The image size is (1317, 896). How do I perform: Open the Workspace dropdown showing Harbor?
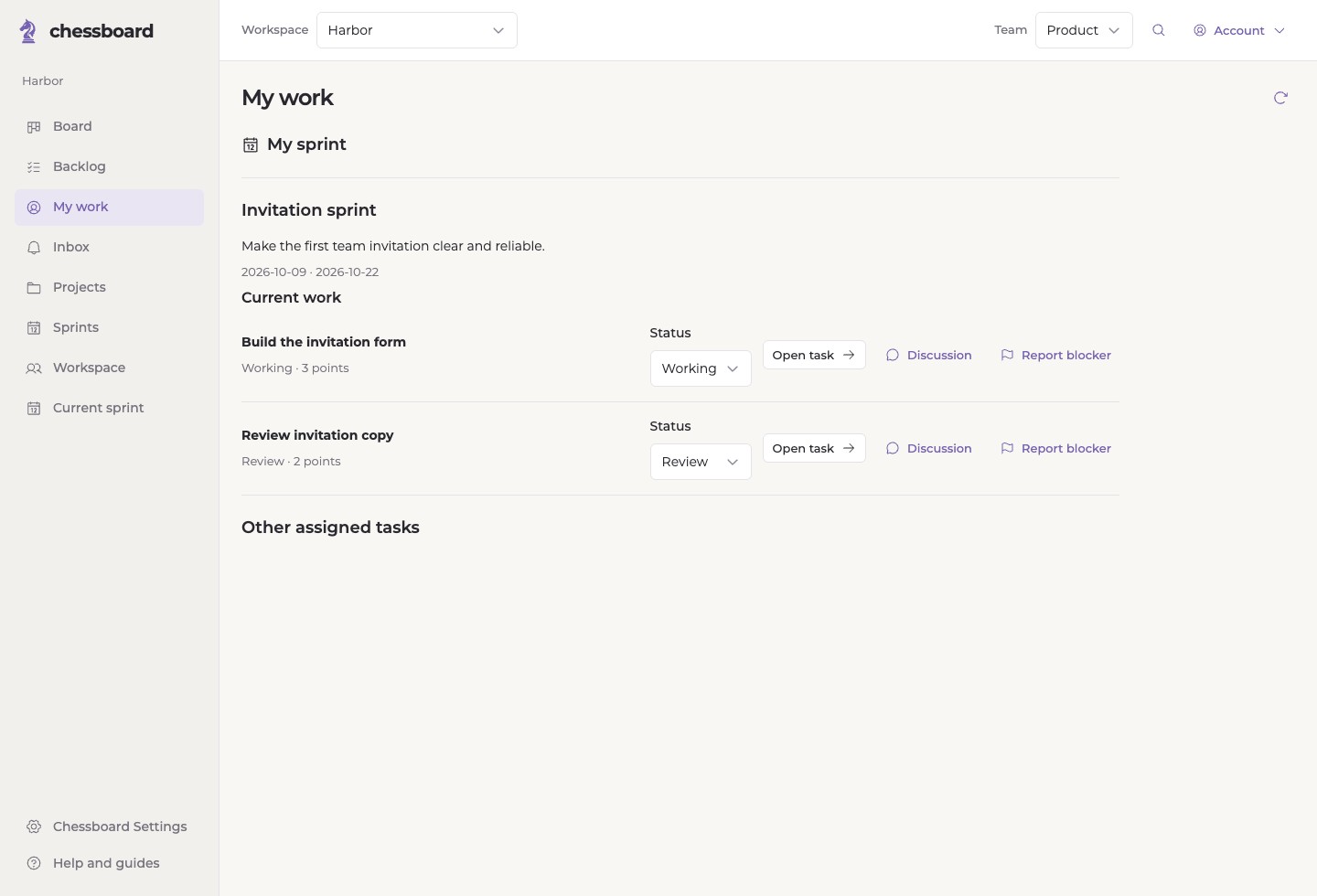point(417,30)
